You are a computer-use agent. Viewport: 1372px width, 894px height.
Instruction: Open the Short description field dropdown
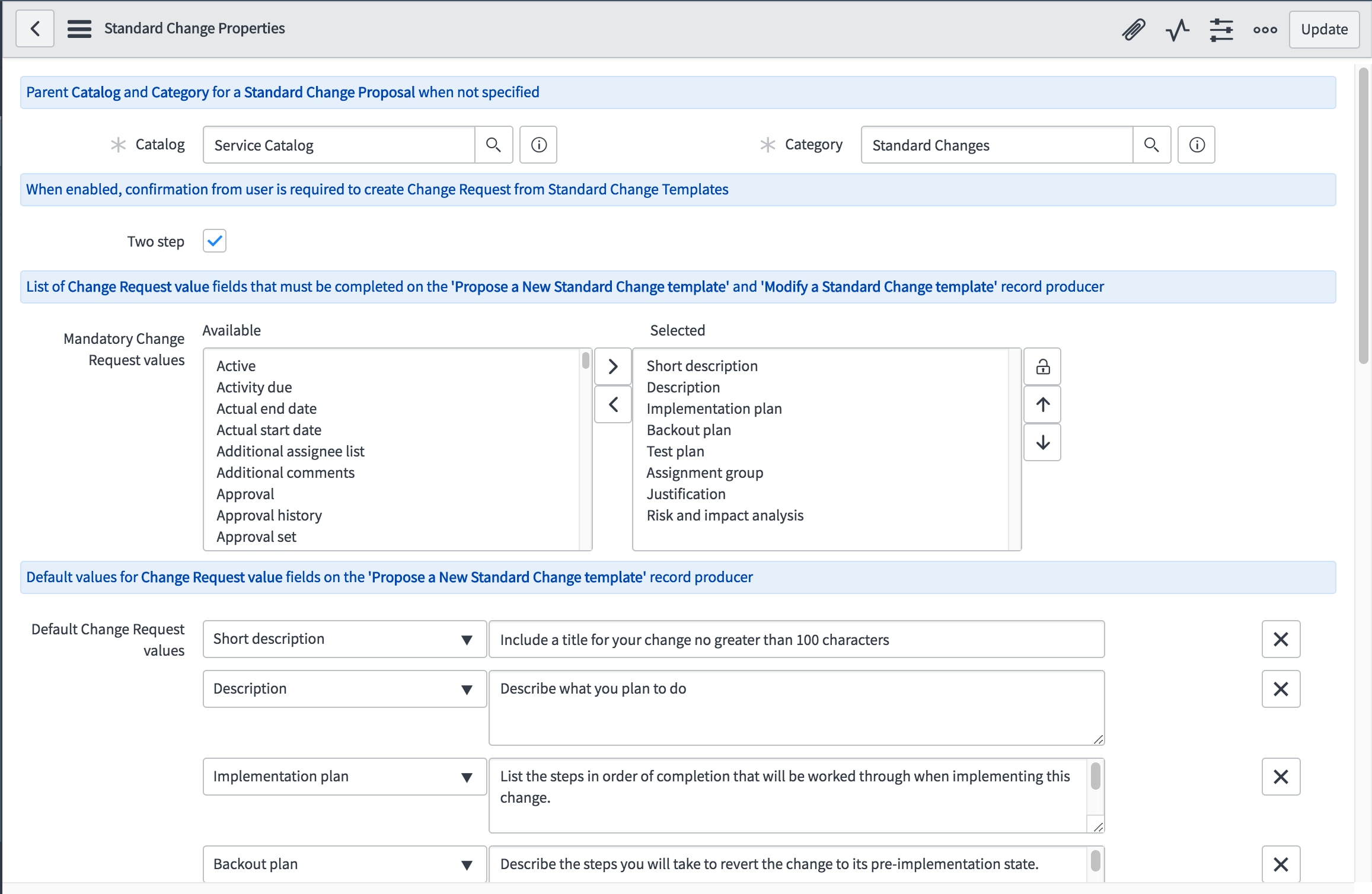click(467, 639)
